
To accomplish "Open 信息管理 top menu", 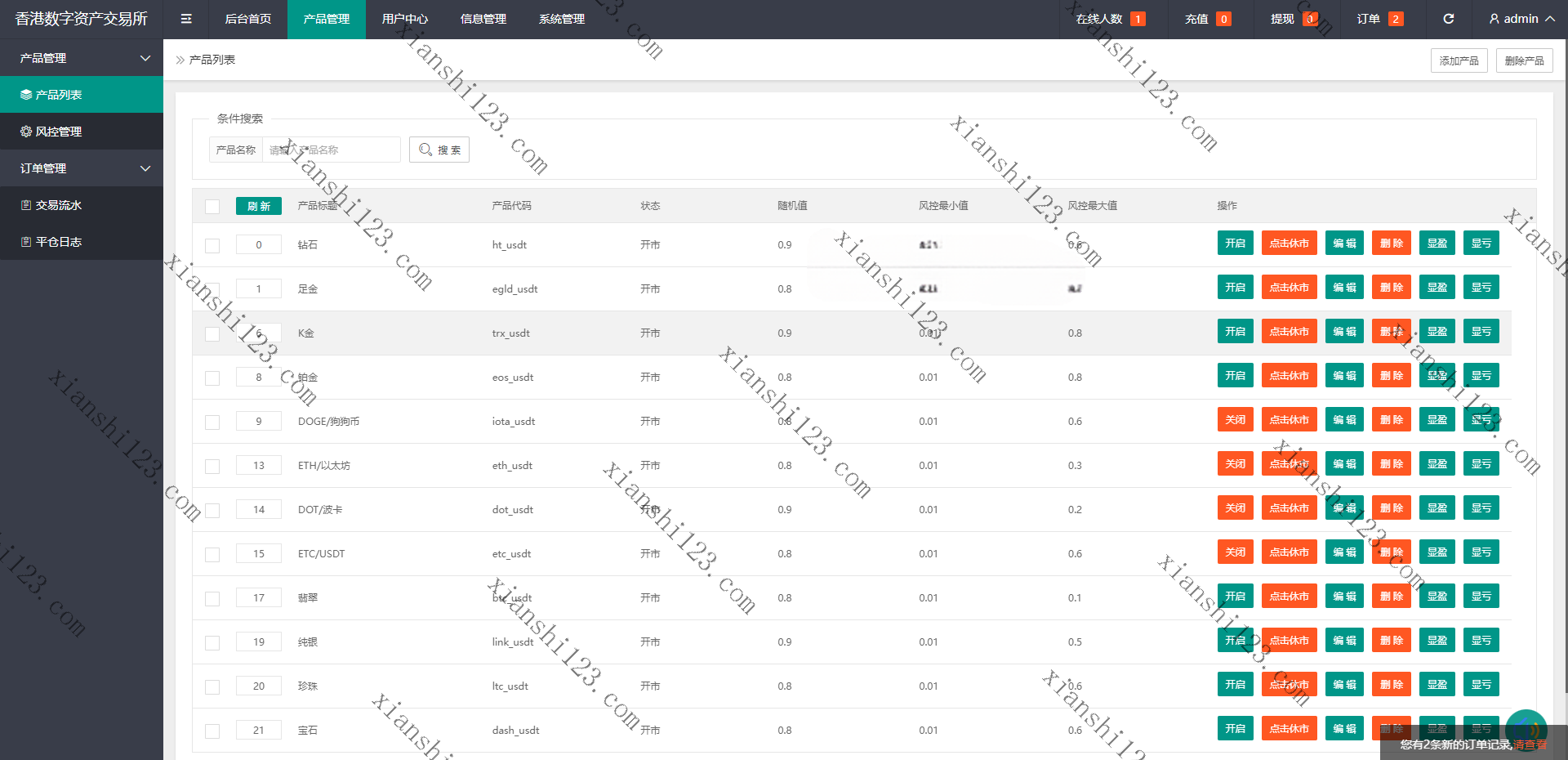I will [x=483, y=19].
